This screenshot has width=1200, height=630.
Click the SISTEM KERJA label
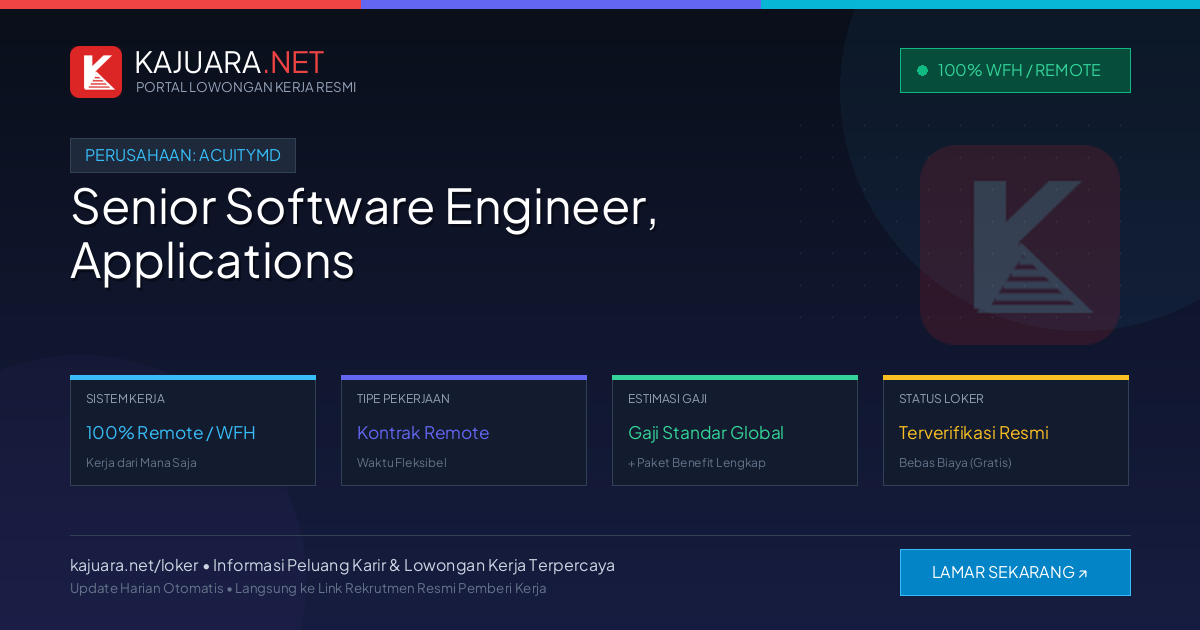[x=125, y=398]
